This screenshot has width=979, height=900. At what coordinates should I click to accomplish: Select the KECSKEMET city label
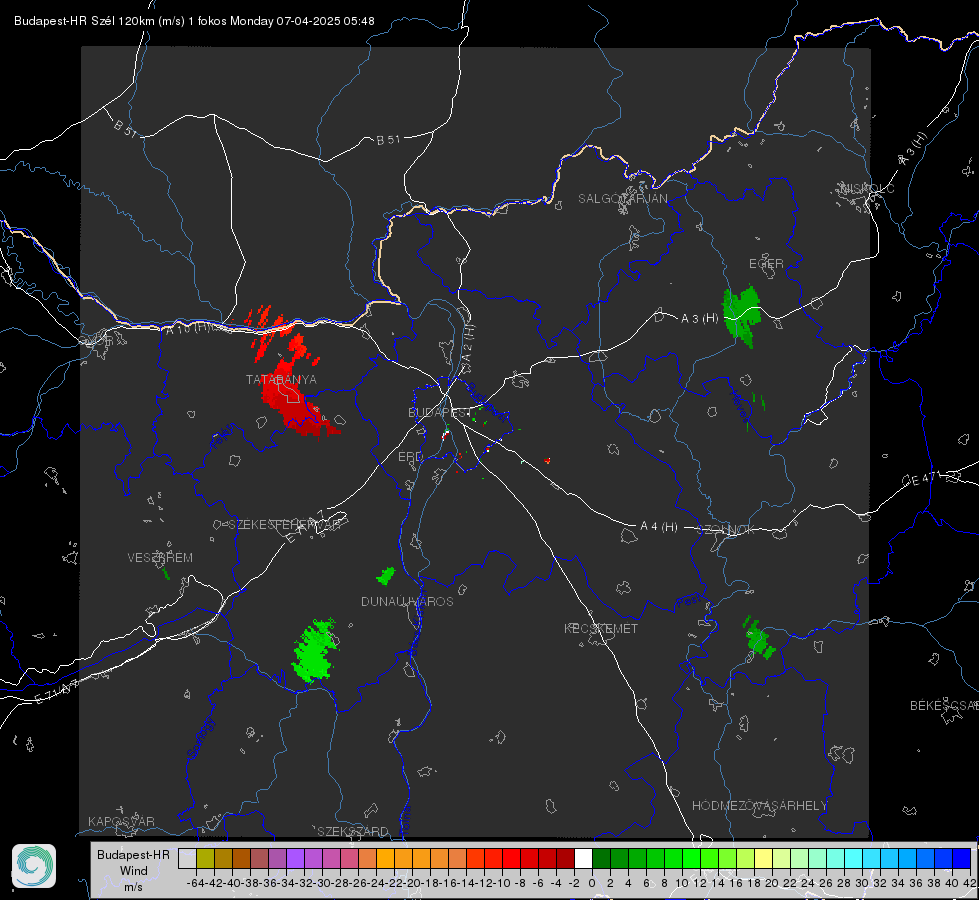601,628
